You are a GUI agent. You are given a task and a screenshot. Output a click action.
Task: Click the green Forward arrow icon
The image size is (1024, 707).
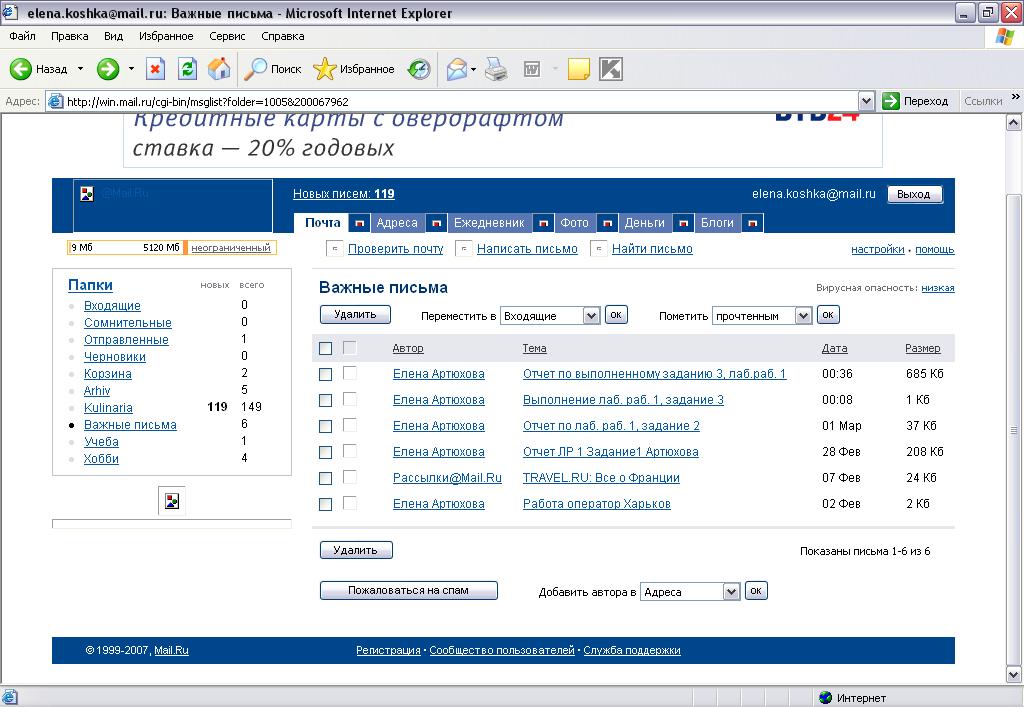coord(108,69)
